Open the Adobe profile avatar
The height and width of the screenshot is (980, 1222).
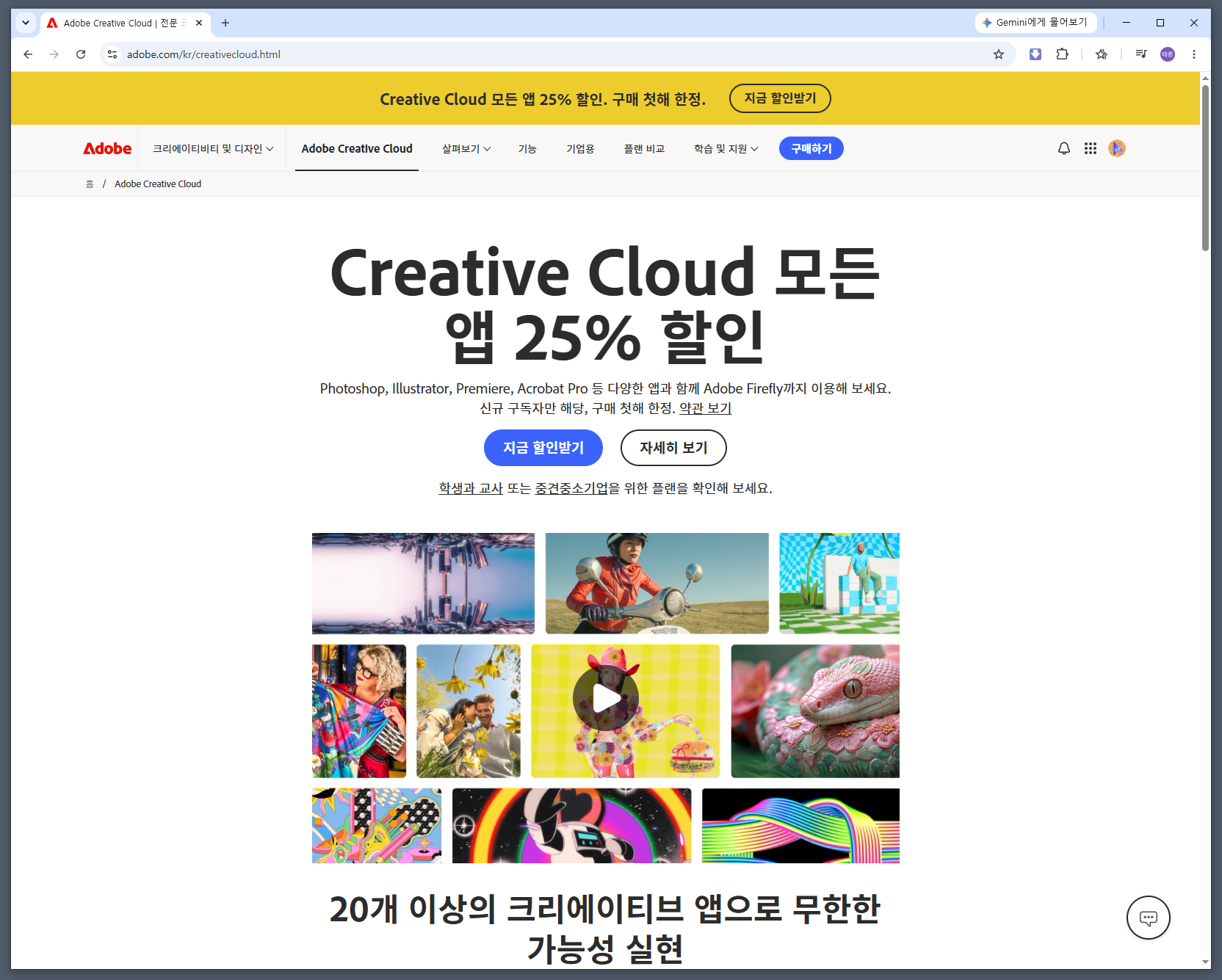(1117, 148)
